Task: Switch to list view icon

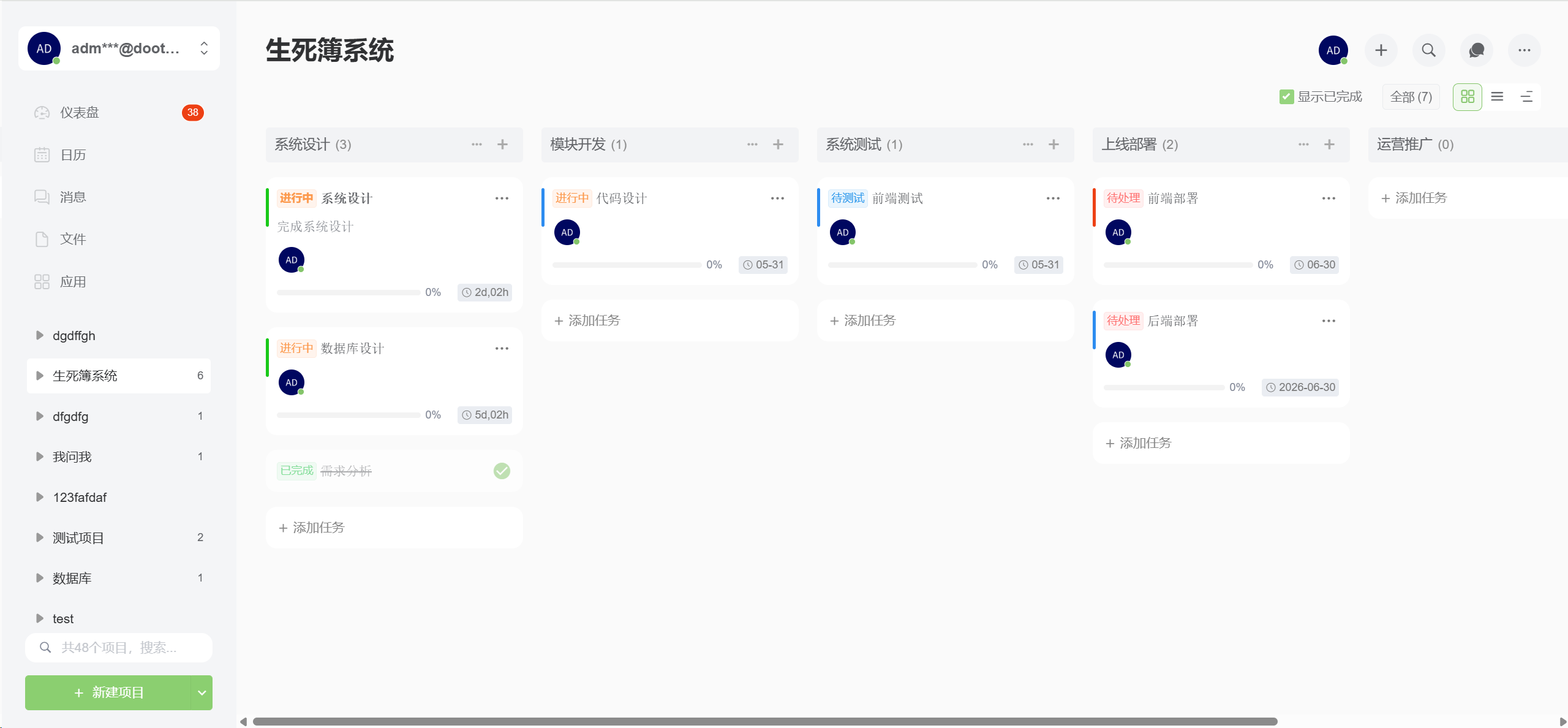Action: click(x=1497, y=97)
